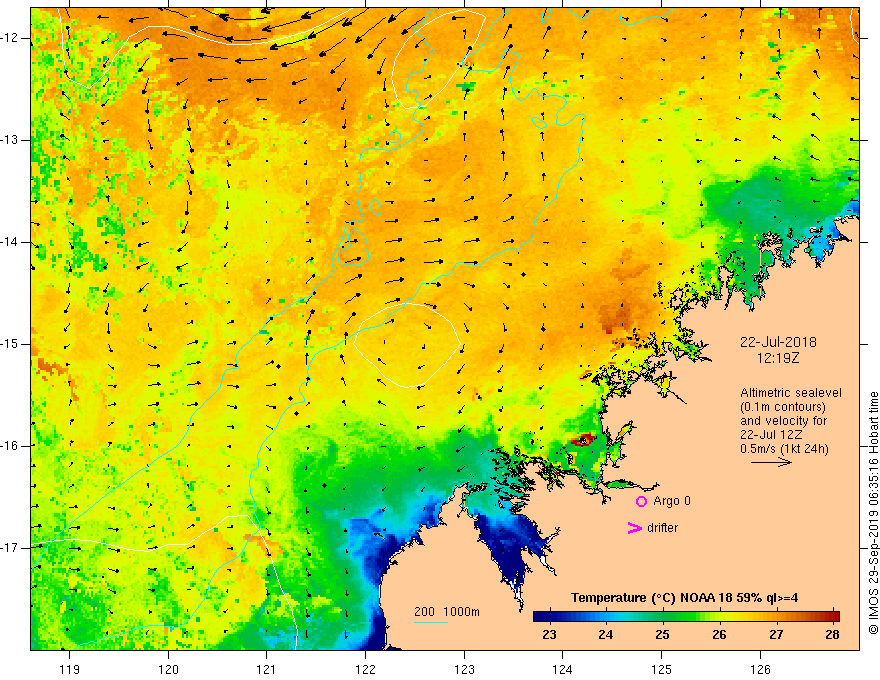Click the (0.1m contours) text
880x680 pixels.
(x=783, y=407)
